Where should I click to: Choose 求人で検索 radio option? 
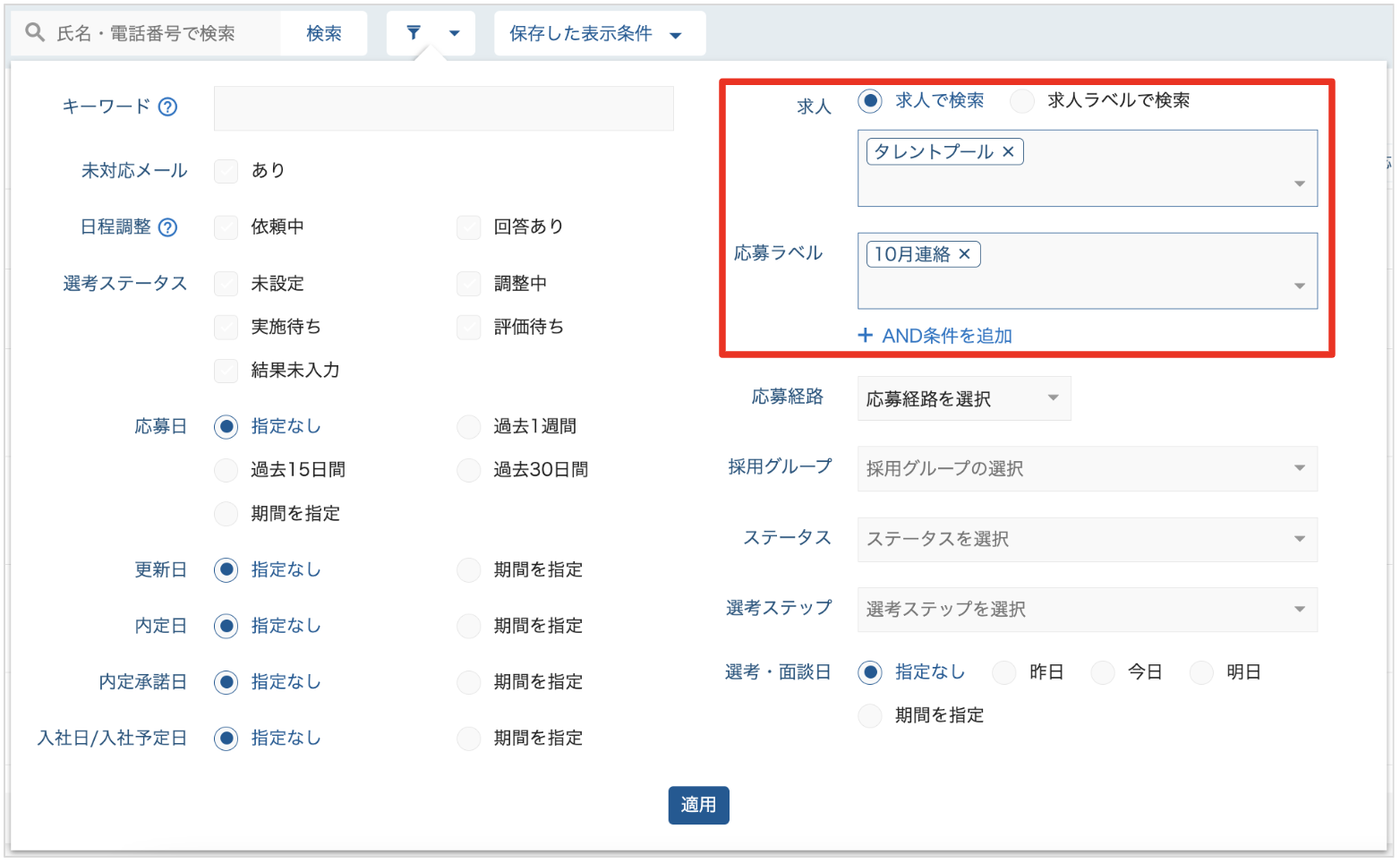pyautogui.click(x=870, y=101)
